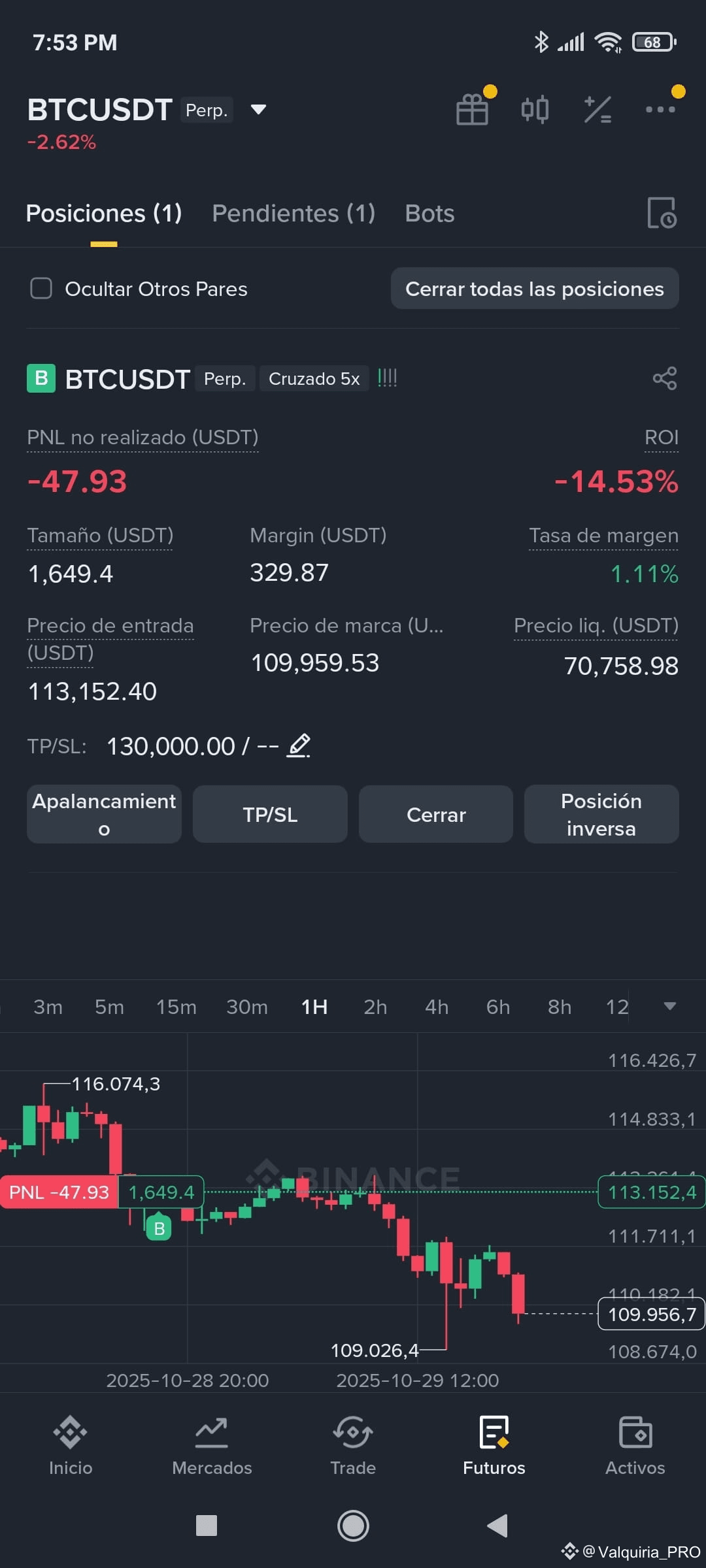This screenshot has height=1568, width=706.
Task: Tap the B entry marker on chart
Action: [159, 1228]
